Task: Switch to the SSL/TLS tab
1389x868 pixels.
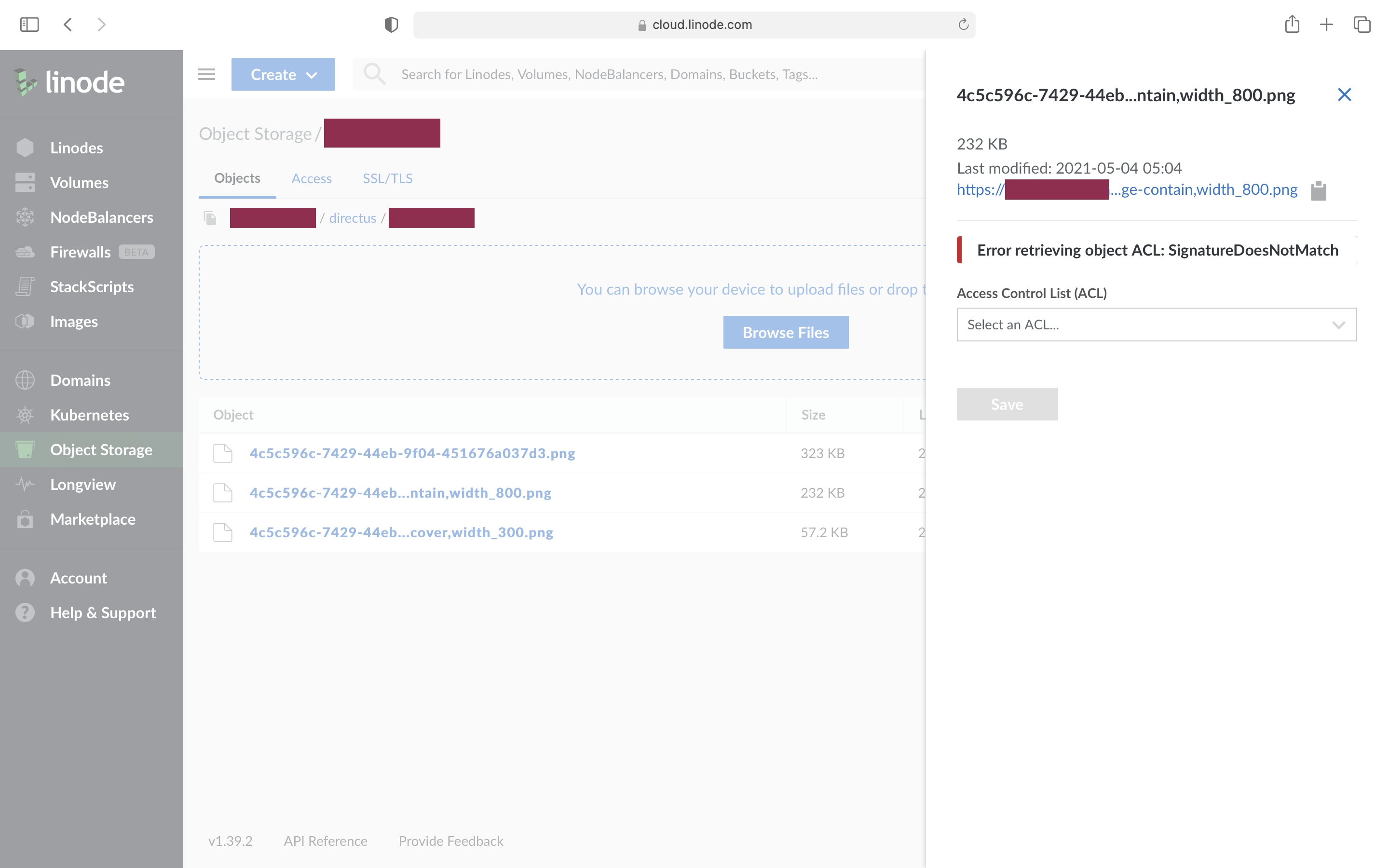Action: tap(387, 178)
